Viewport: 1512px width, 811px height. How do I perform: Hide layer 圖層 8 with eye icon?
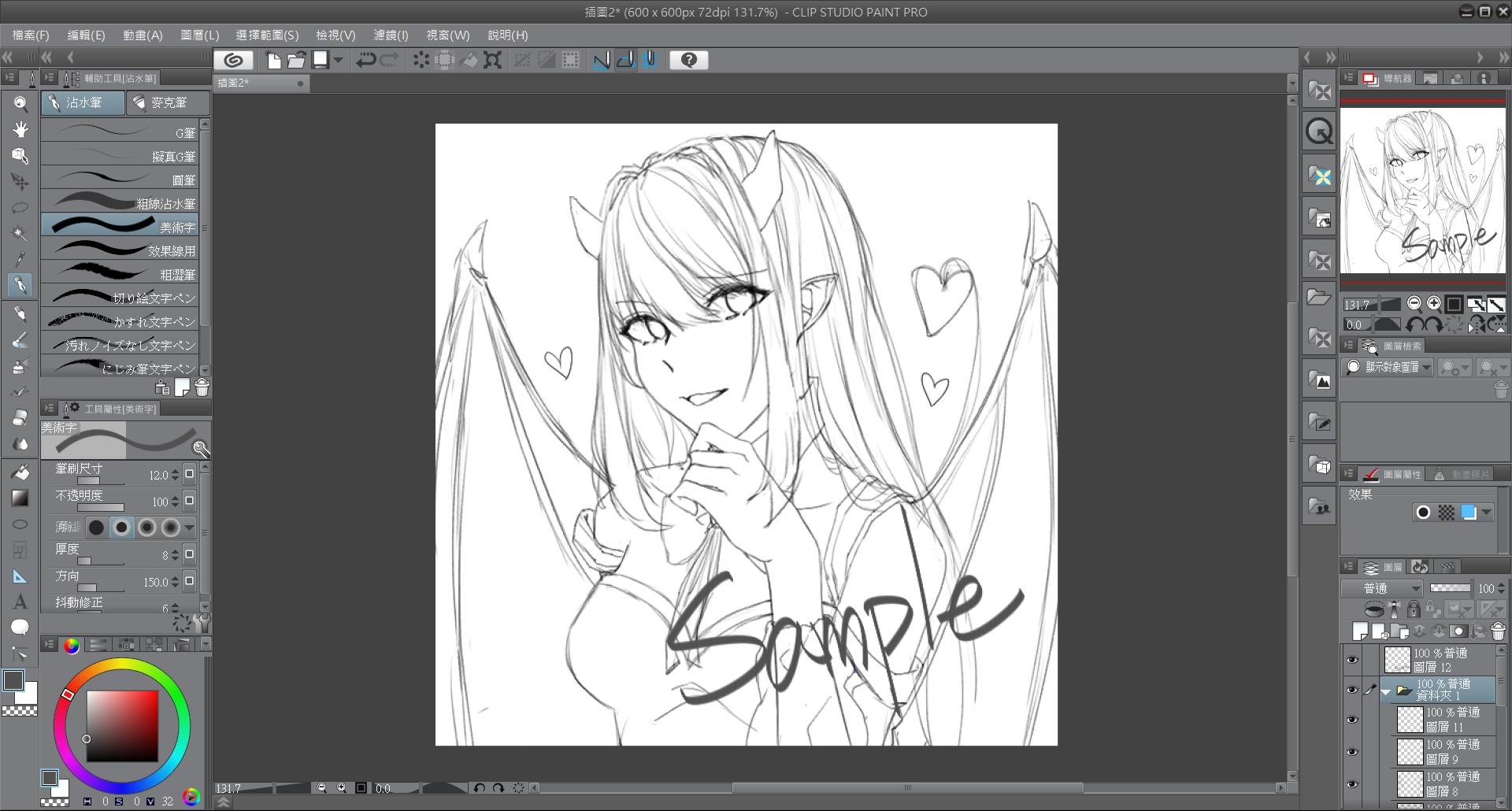point(1353,784)
